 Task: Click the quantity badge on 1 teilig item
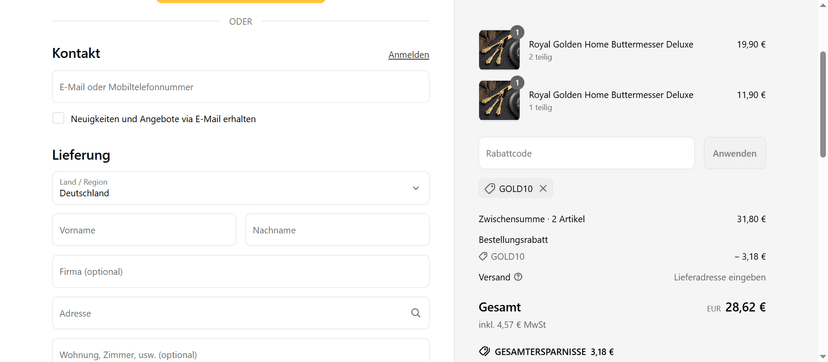click(x=517, y=83)
